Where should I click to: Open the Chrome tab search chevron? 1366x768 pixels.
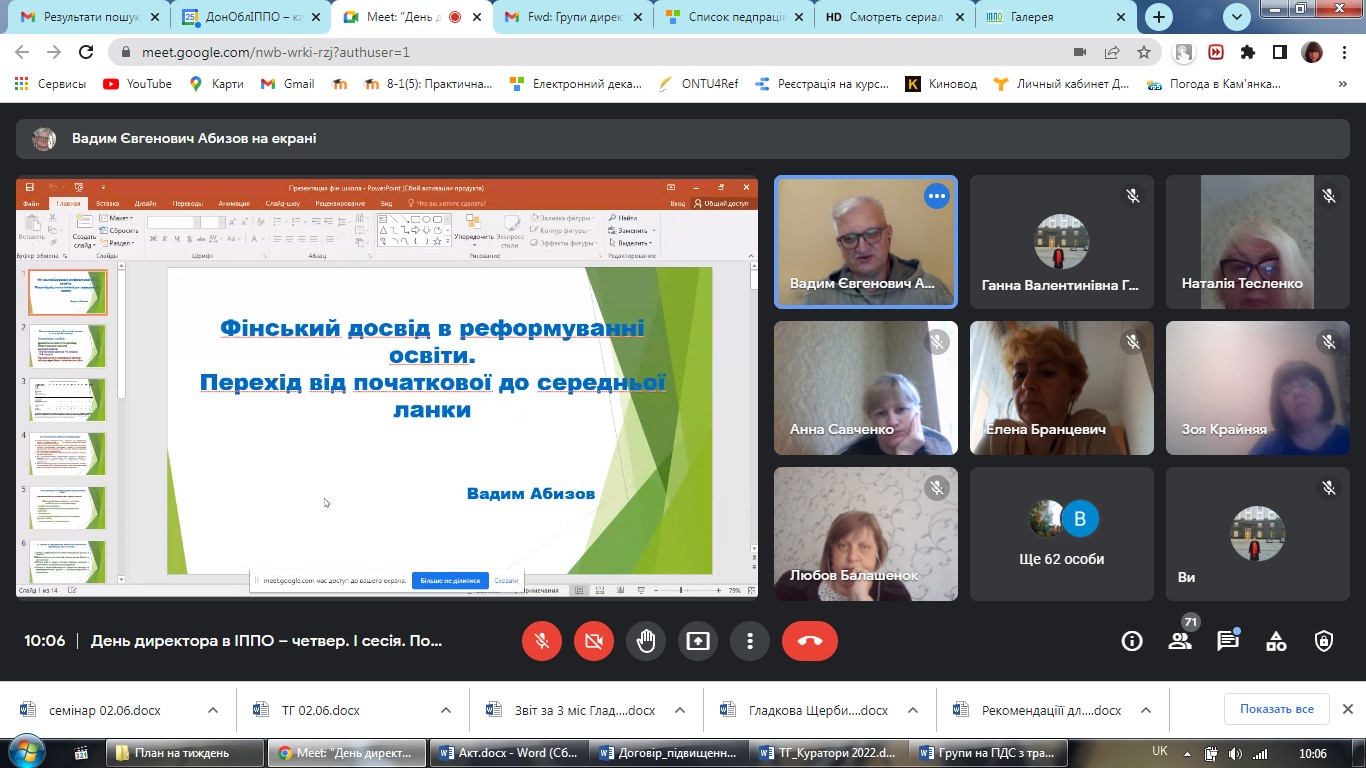[1238, 16]
